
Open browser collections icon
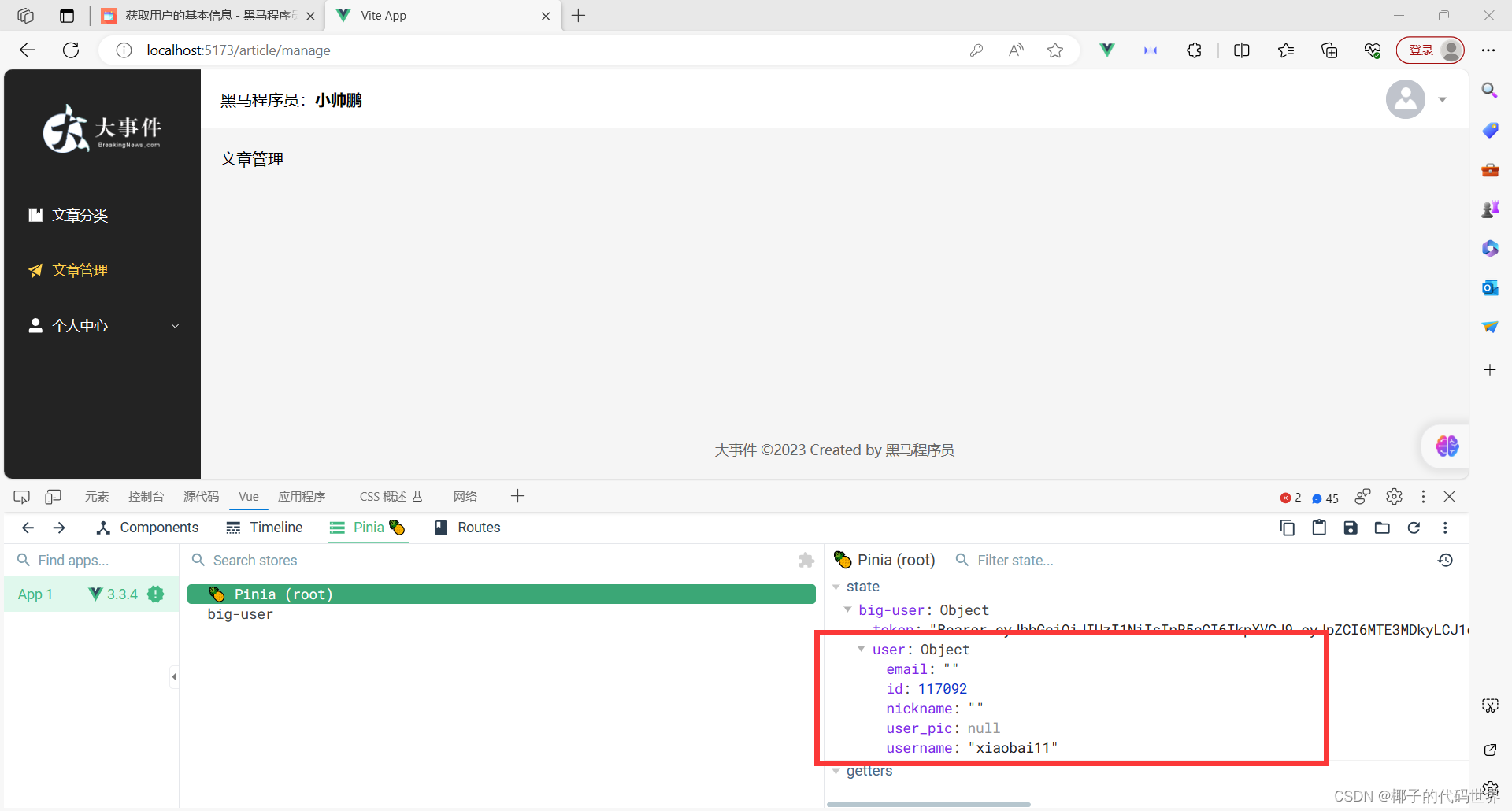click(1329, 50)
